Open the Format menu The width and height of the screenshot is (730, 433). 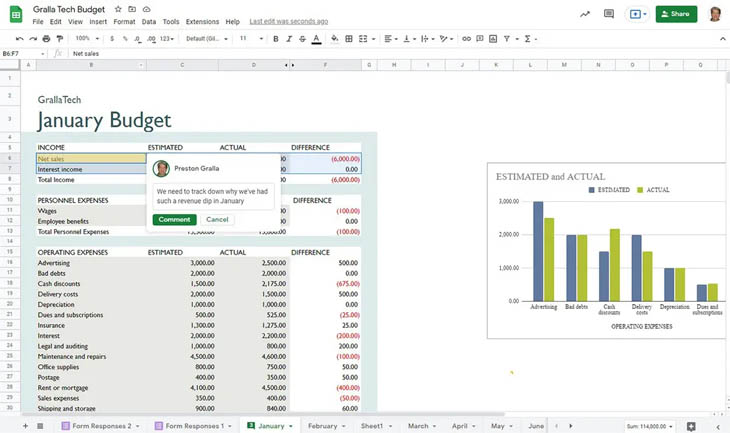click(x=124, y=21)
